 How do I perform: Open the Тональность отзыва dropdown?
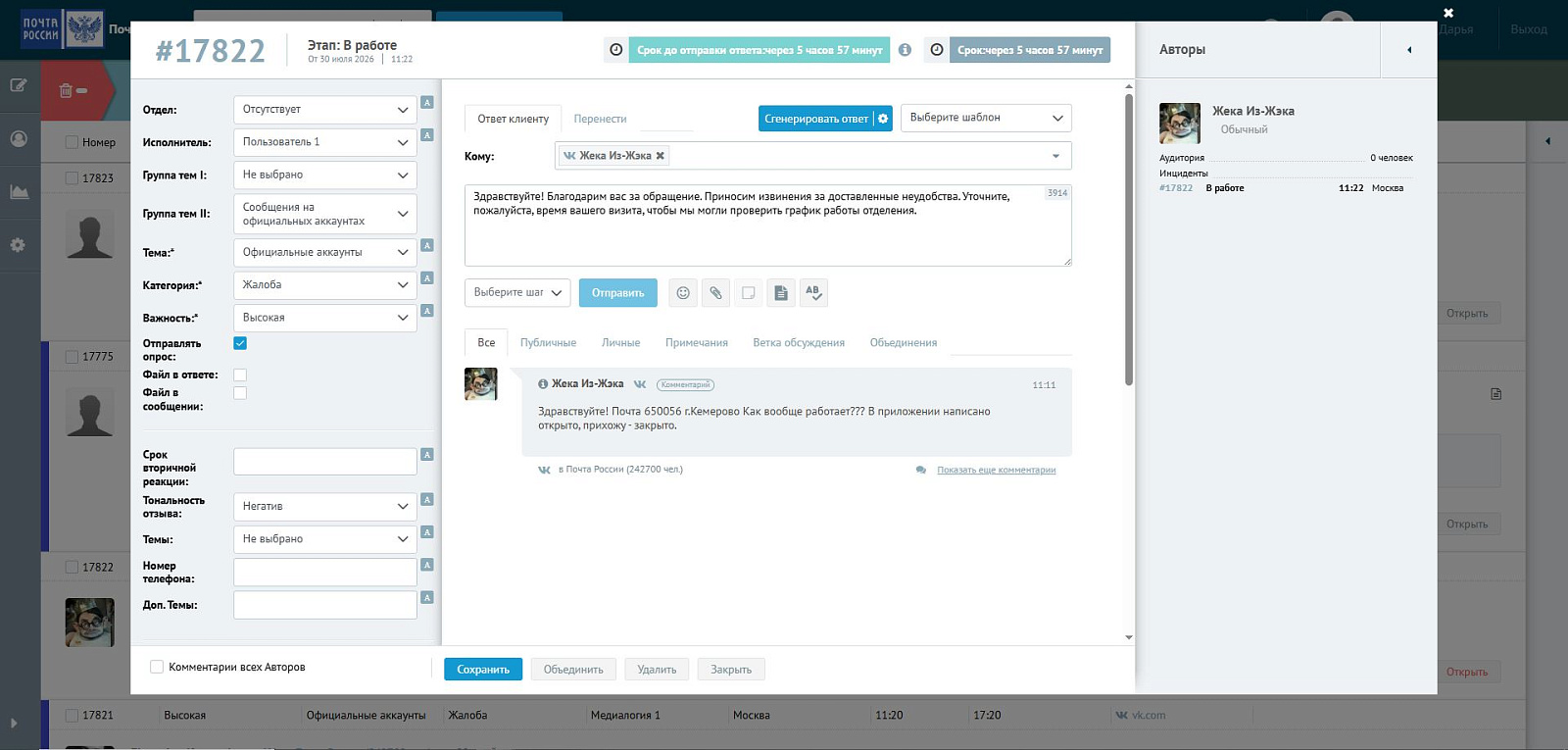pyautogui.click(x=325, y=506)
